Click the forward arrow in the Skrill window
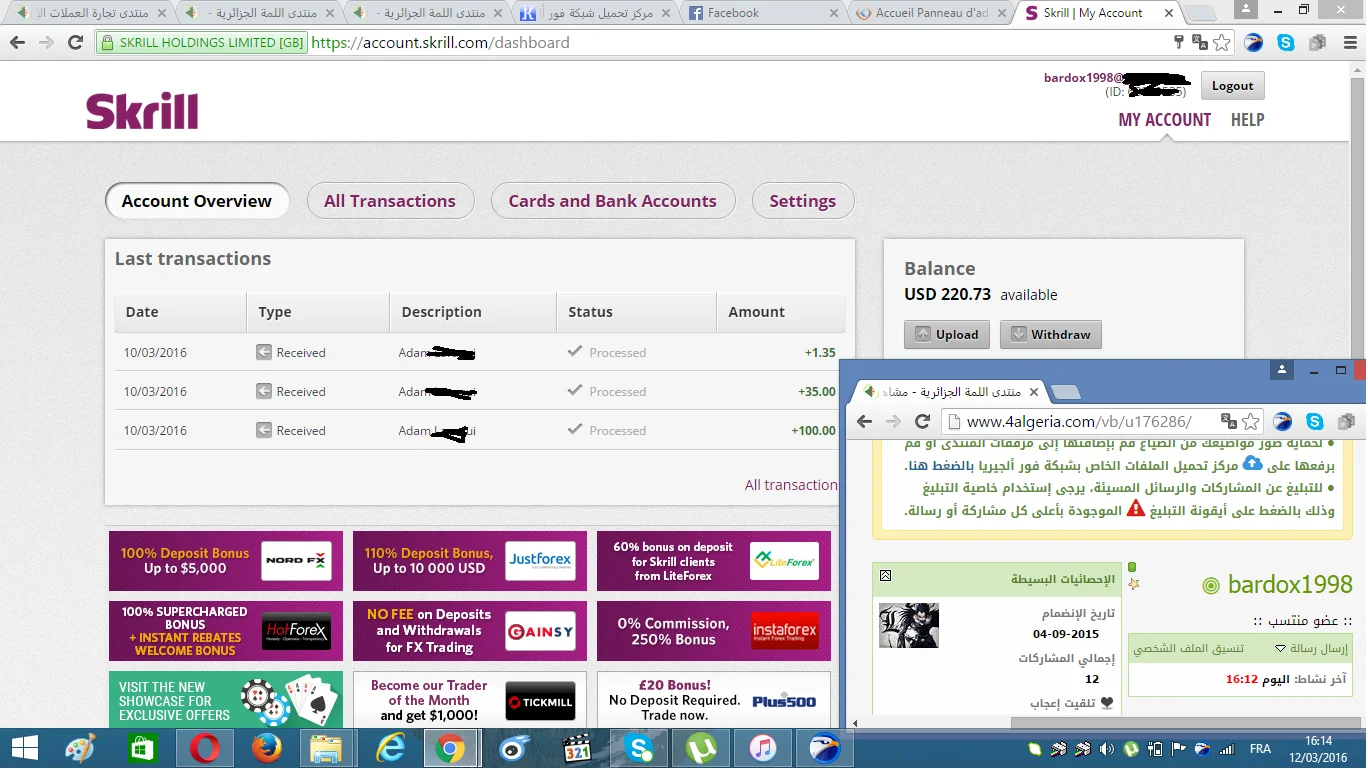Screen dimensions: 1368x769 pyautogui.click(x=46, y=43)
